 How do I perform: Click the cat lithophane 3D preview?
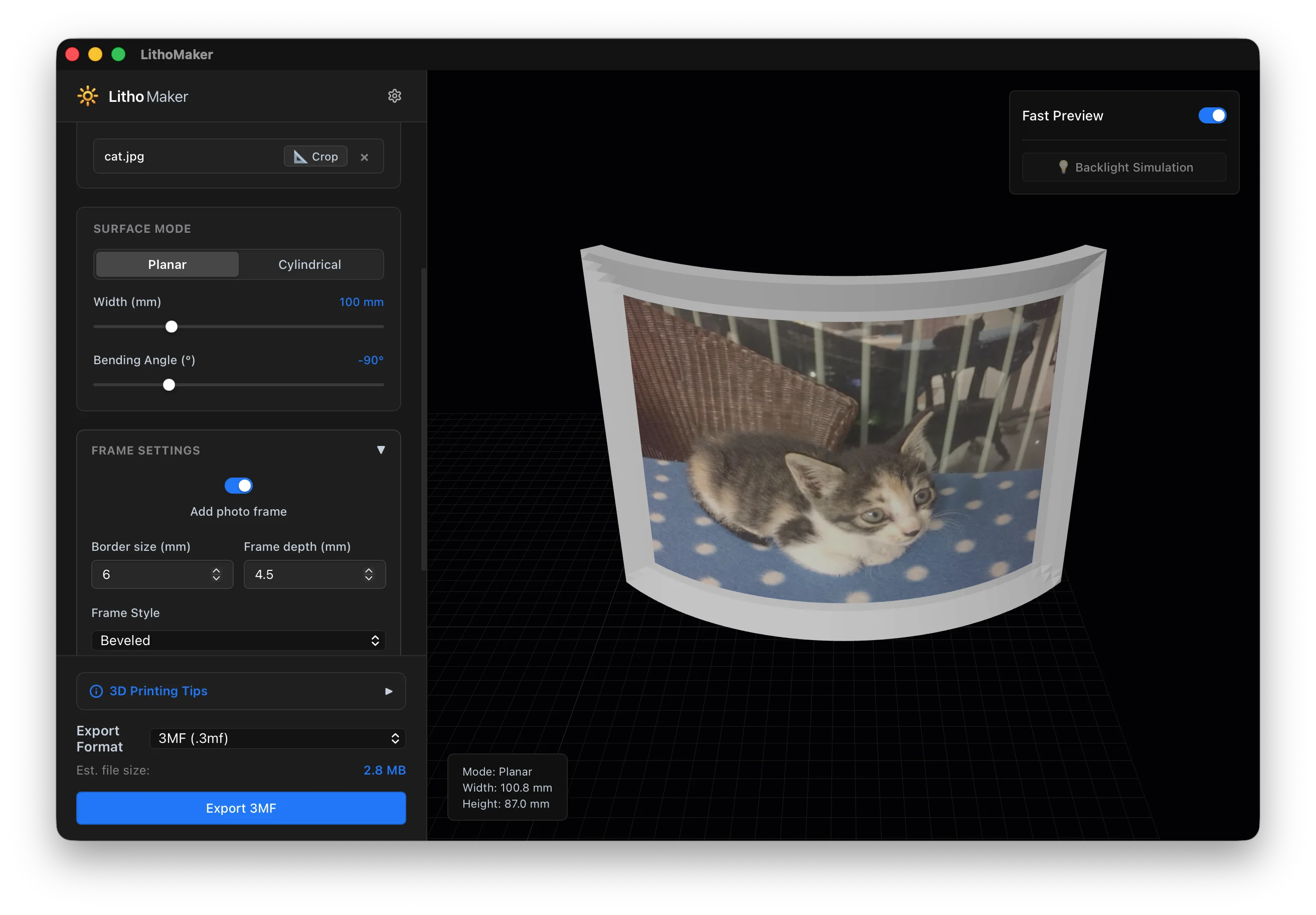[x=843, y=441]
